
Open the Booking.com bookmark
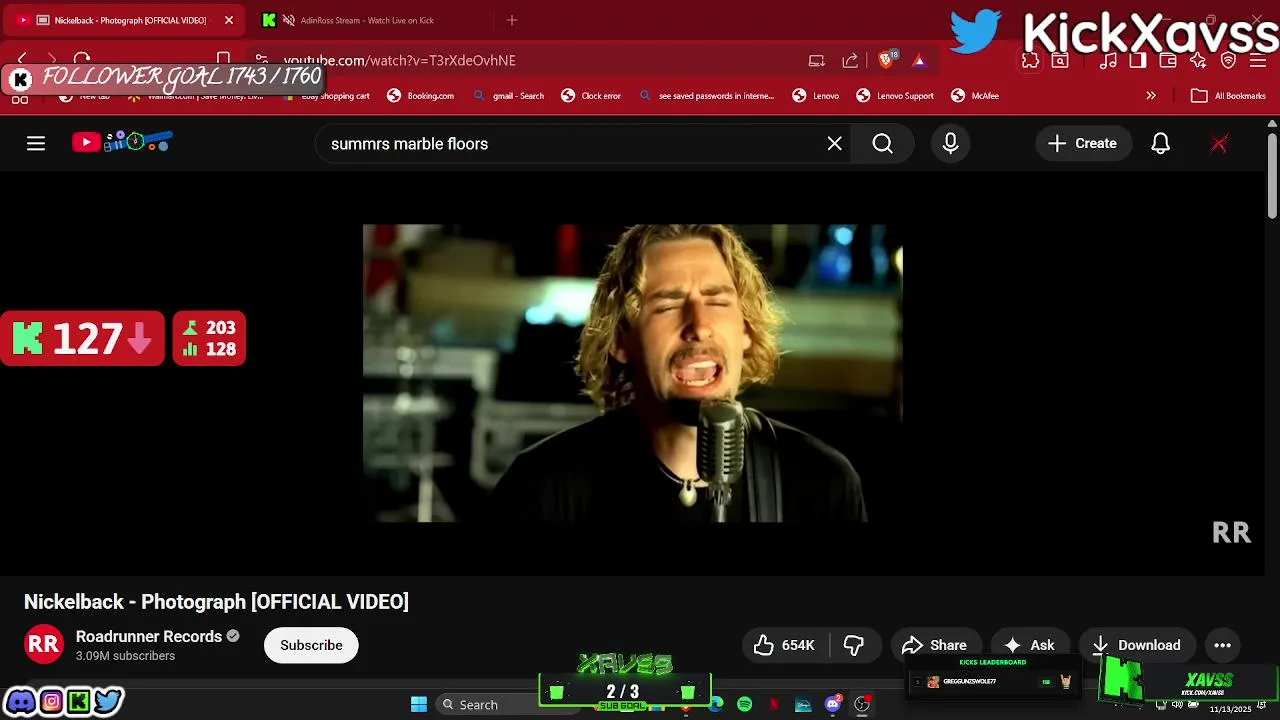(x=421, y=96)
